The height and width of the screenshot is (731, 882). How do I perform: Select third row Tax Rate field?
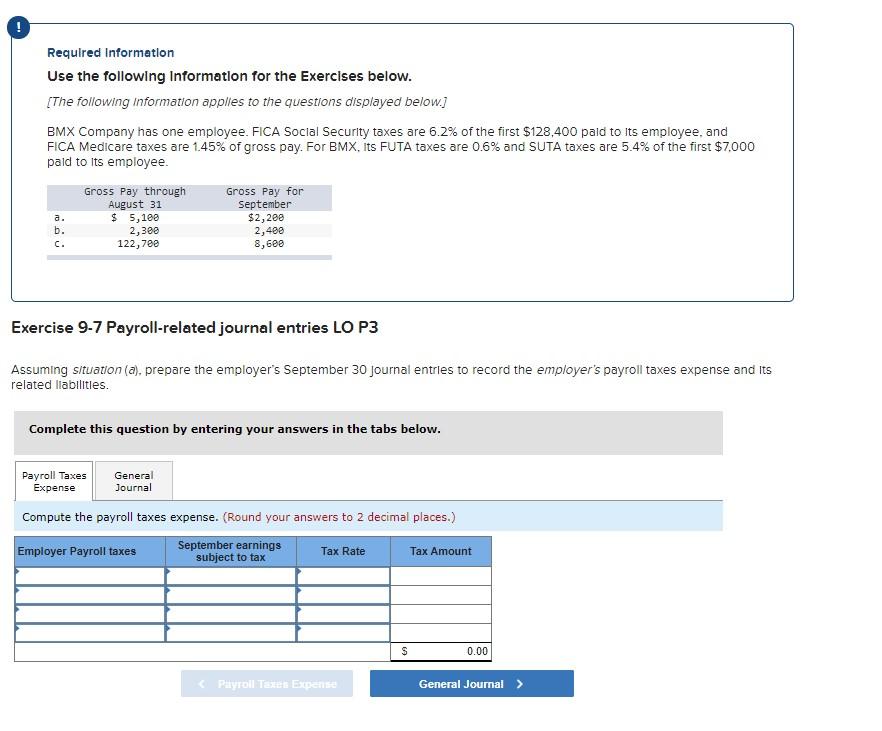tap(343, 614)
